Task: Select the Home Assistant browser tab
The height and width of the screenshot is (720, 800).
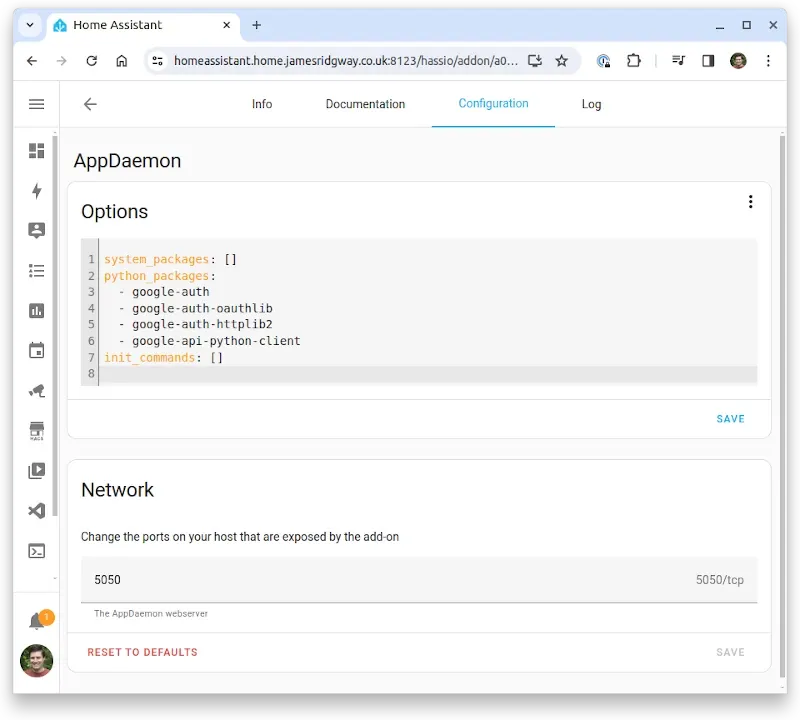Action: point(143,24)
